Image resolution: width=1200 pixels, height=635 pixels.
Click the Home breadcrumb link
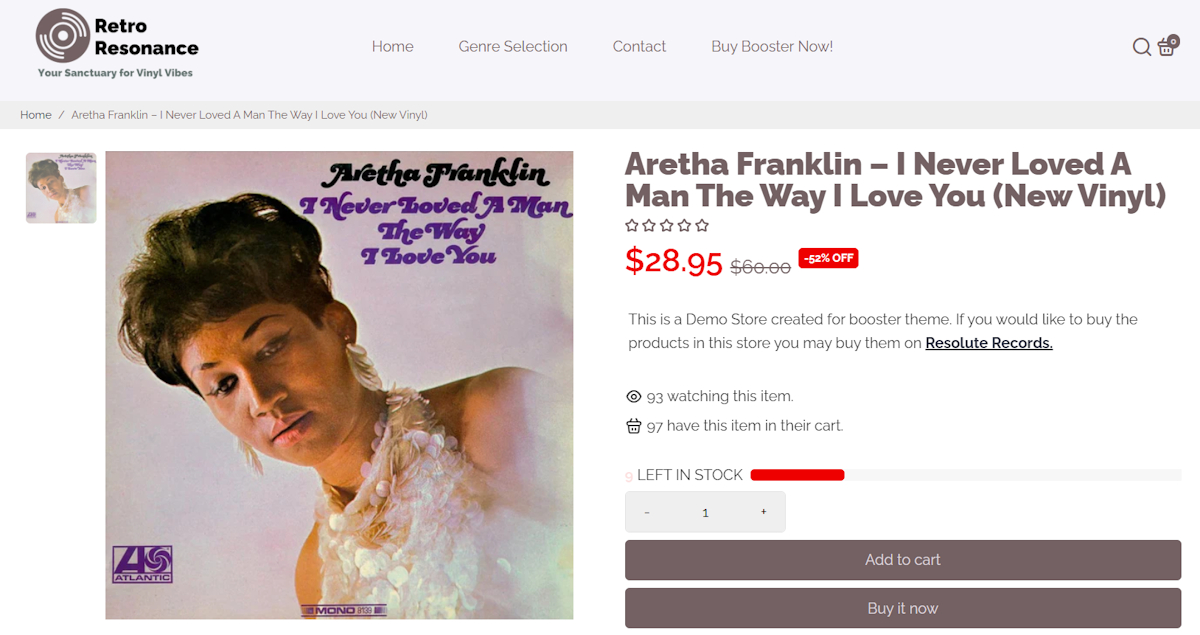(36, 115)
